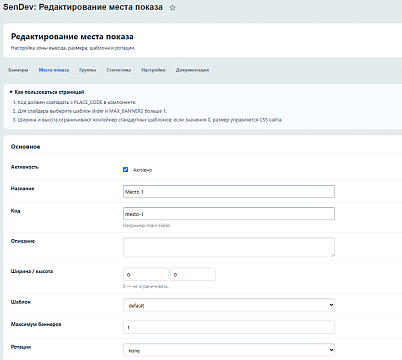
Task: Go to the Статистика tab
Action: tap(119, 70)
